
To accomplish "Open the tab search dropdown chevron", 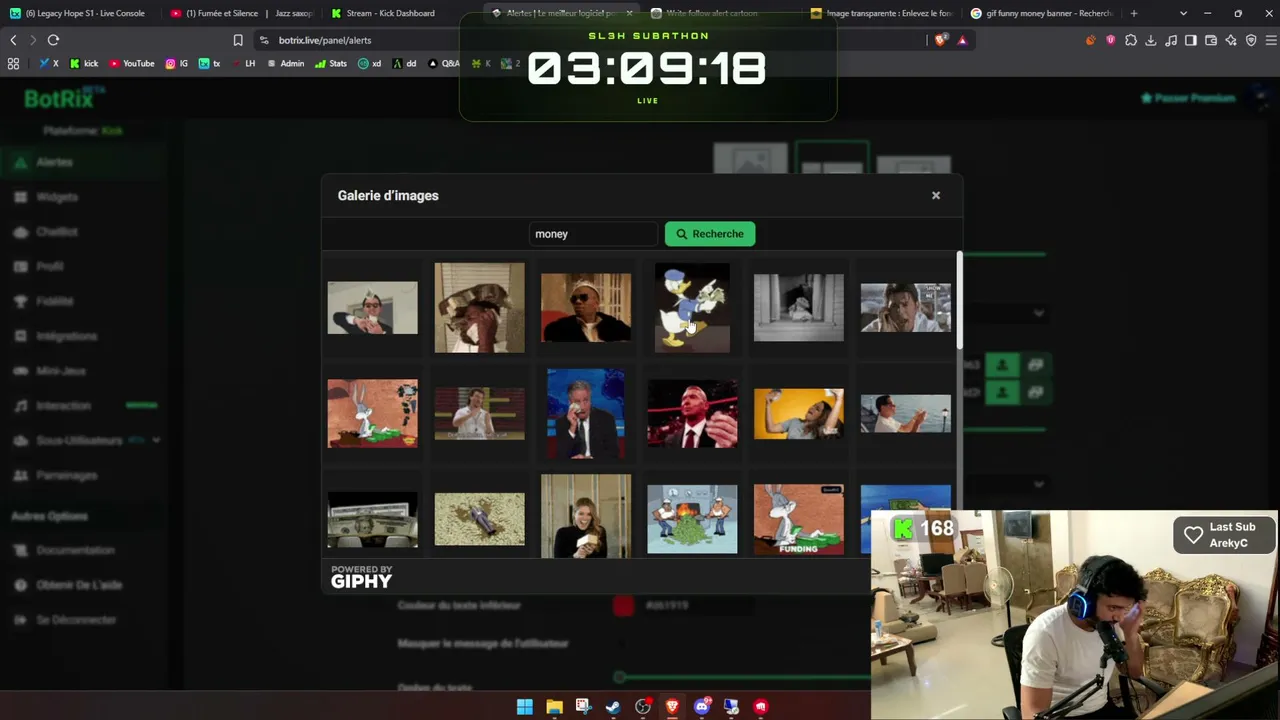I will point(1184,13).
